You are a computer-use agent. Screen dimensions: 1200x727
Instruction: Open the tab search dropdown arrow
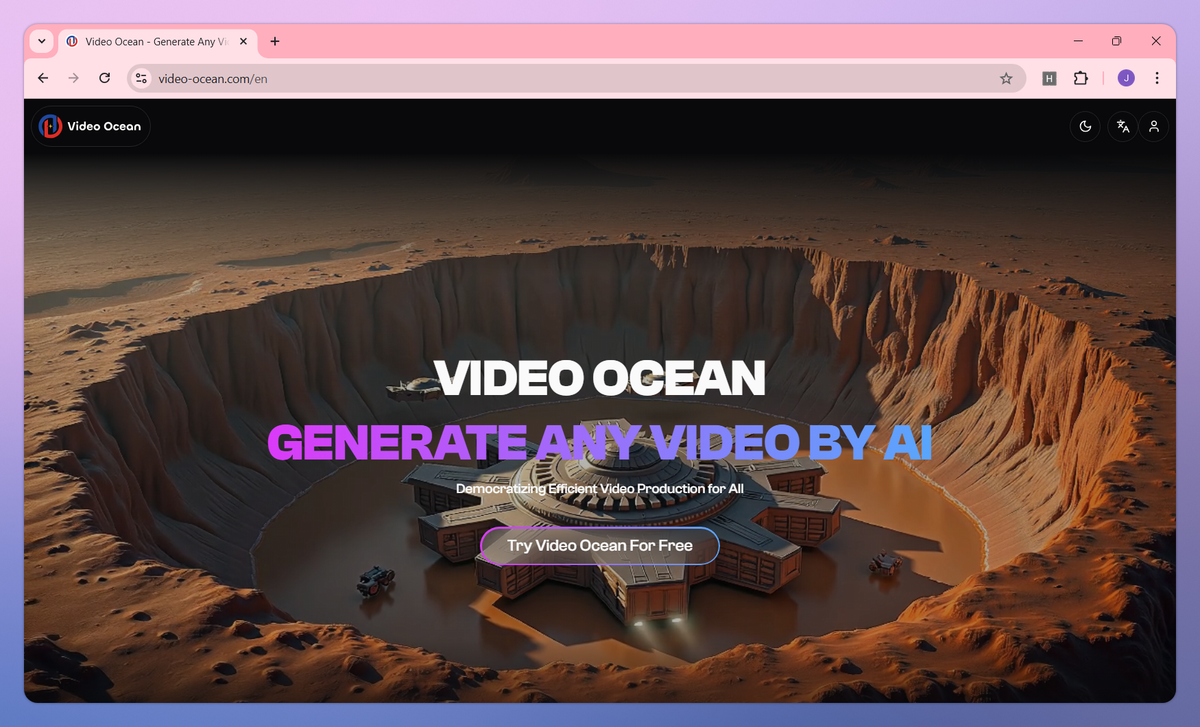tap(41, 41)
